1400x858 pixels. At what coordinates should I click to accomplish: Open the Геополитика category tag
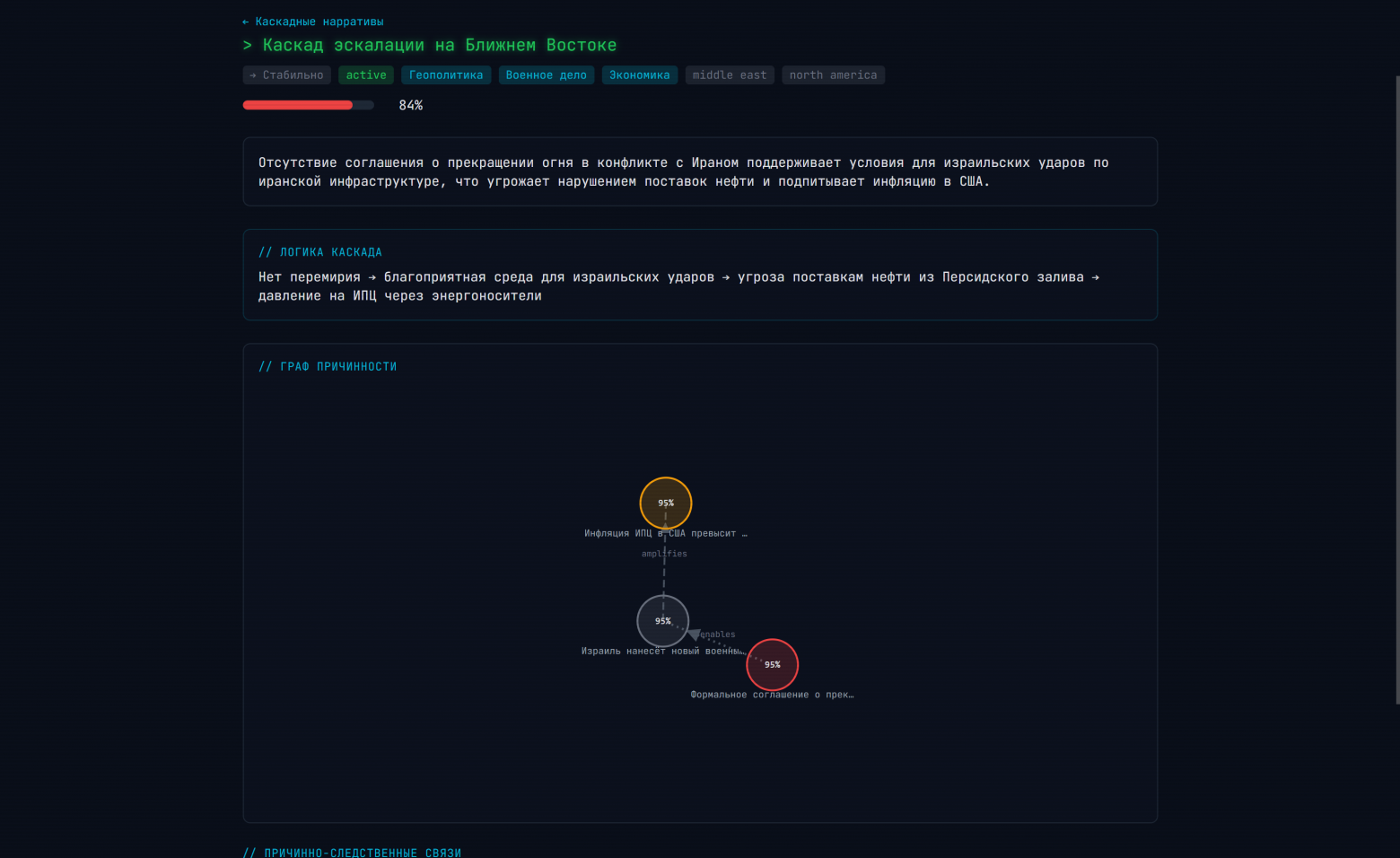pos(446,75)
